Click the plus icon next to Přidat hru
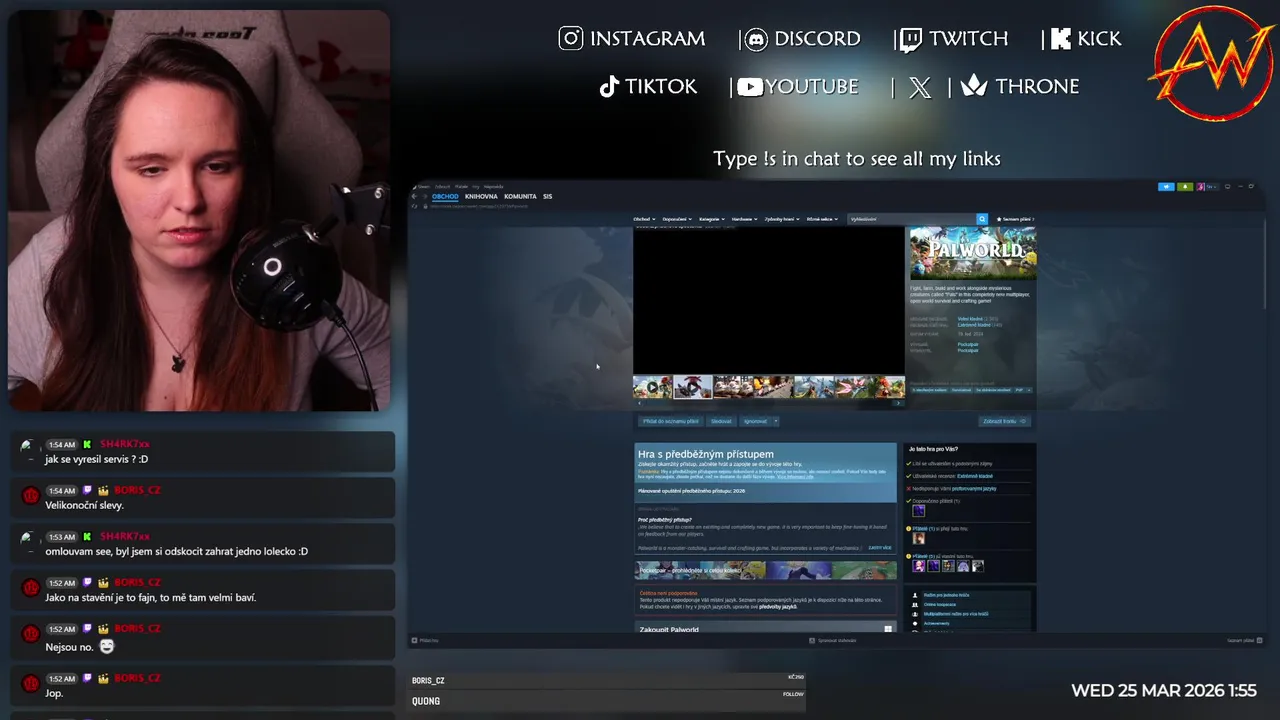Image resolution: width=1280 pixels, height=720 pixels. 415,640
